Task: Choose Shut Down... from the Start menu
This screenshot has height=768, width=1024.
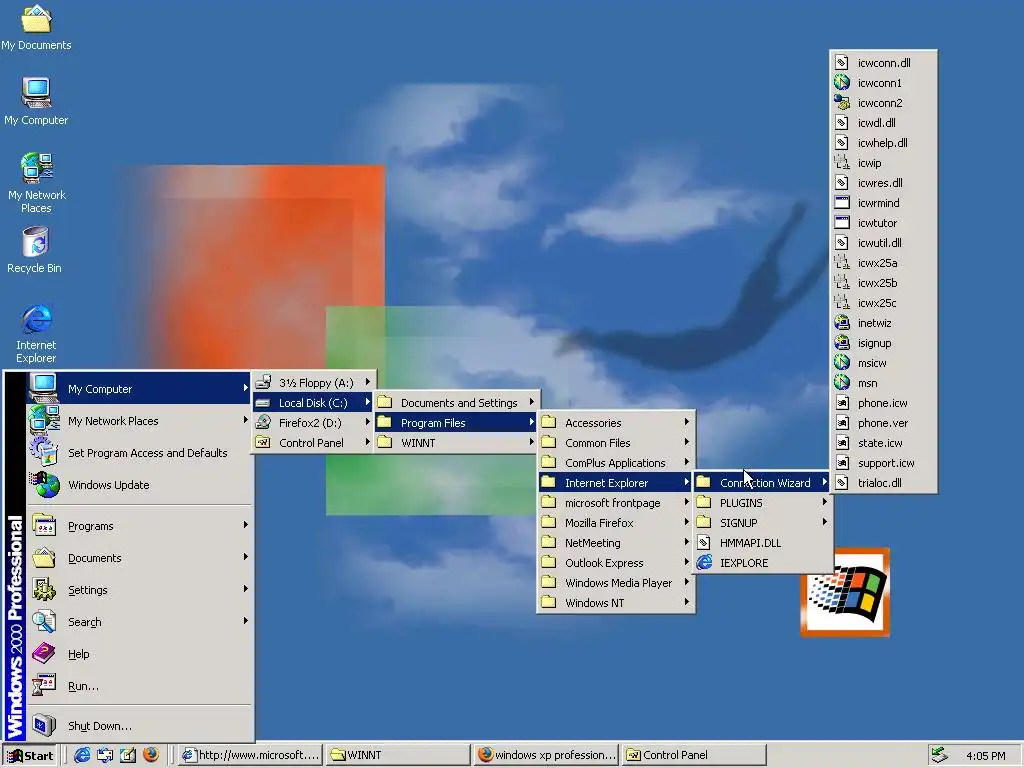Action: [x=138, y=726]
